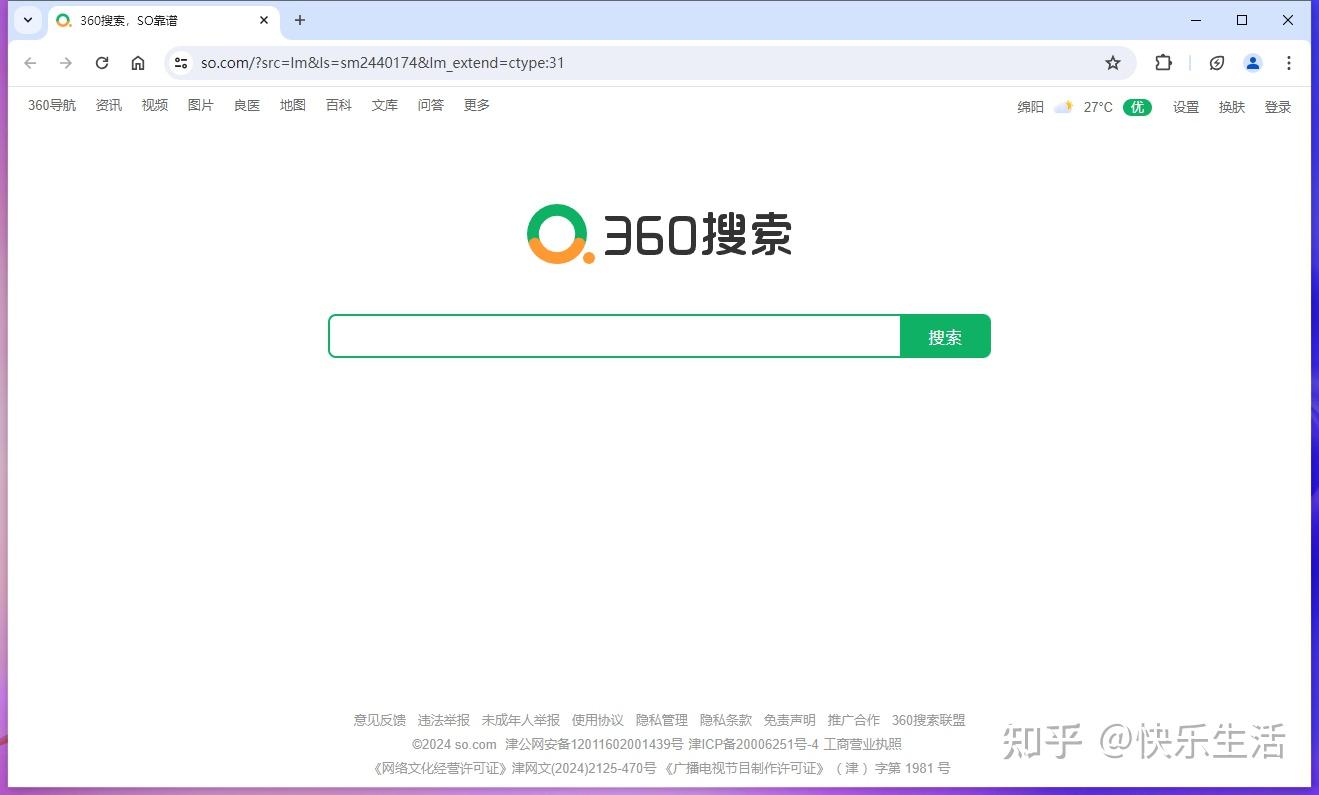The height and width of the screenshot is (795, 1319).
Task: Open 意见反馈 footer link
Action: 380,720
